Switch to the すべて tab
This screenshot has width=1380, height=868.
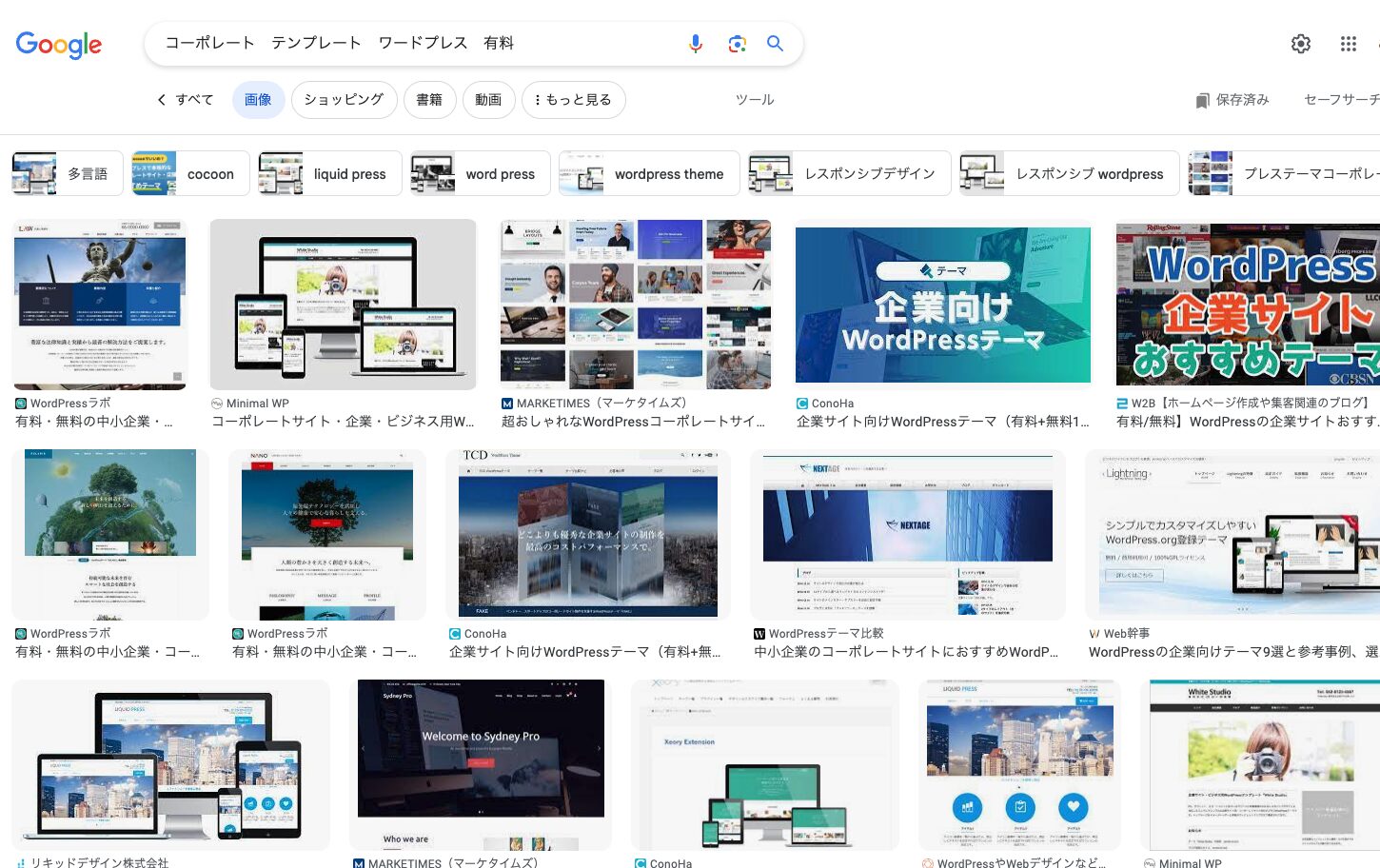[194, 99]
